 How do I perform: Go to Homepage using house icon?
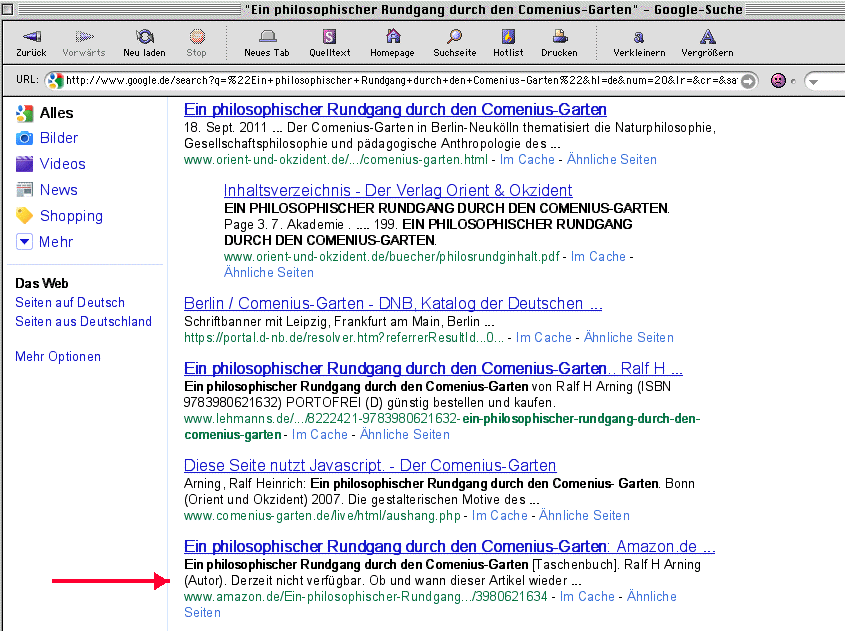click(392, 37)
